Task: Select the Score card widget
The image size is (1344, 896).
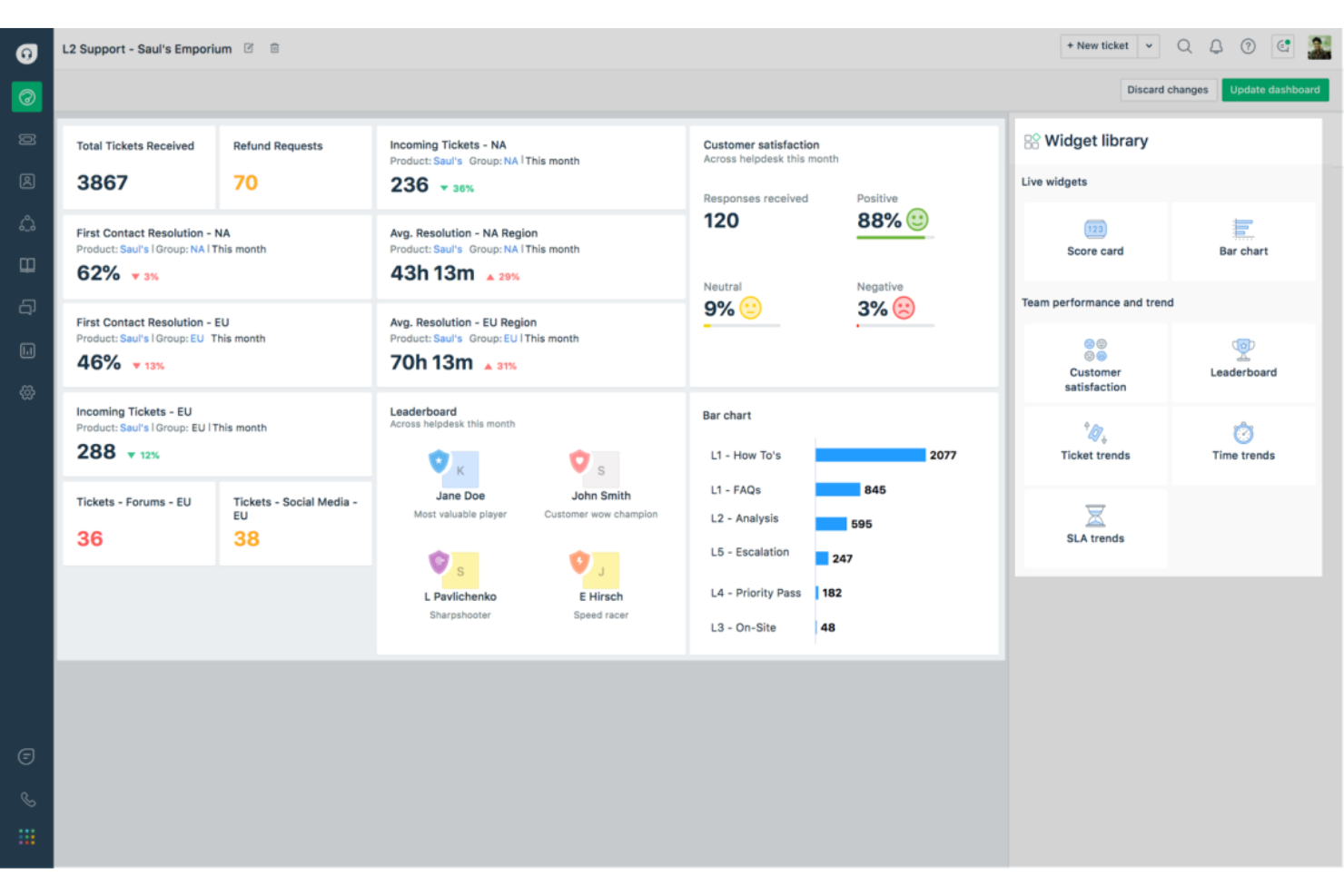Action: 1094,239
